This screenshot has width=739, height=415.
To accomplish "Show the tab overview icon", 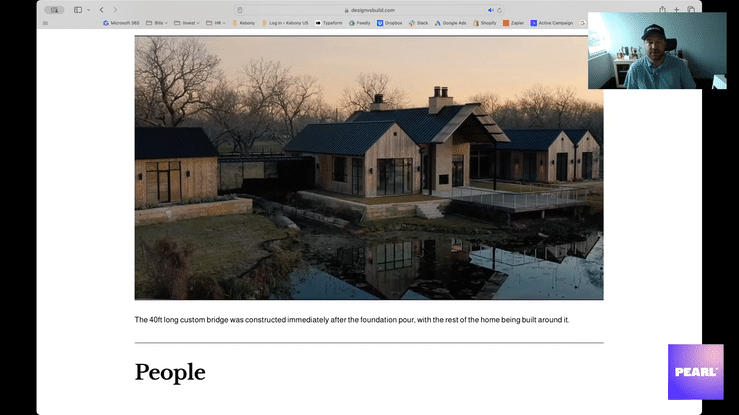I will click(691, 9).
